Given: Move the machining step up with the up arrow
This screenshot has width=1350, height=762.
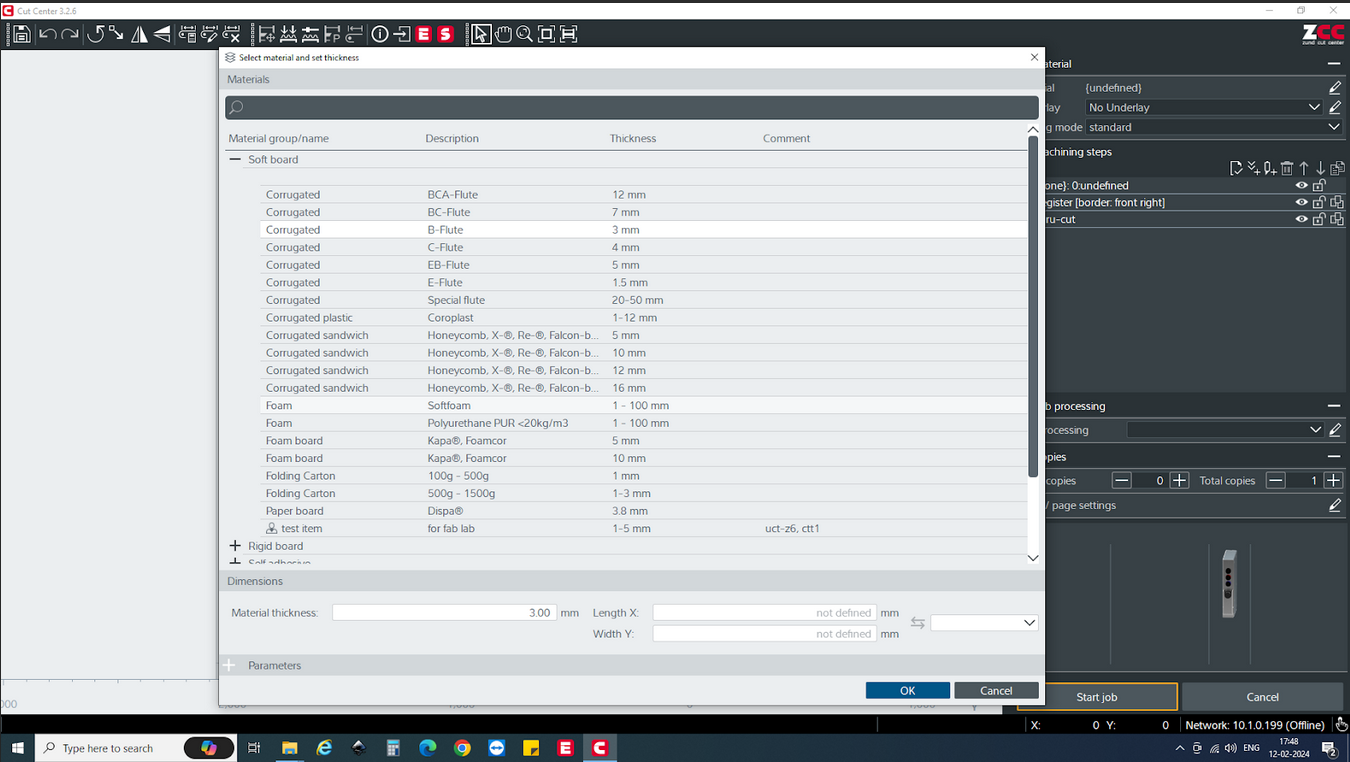Looking at the screenshot, I should coord(1304,168).
